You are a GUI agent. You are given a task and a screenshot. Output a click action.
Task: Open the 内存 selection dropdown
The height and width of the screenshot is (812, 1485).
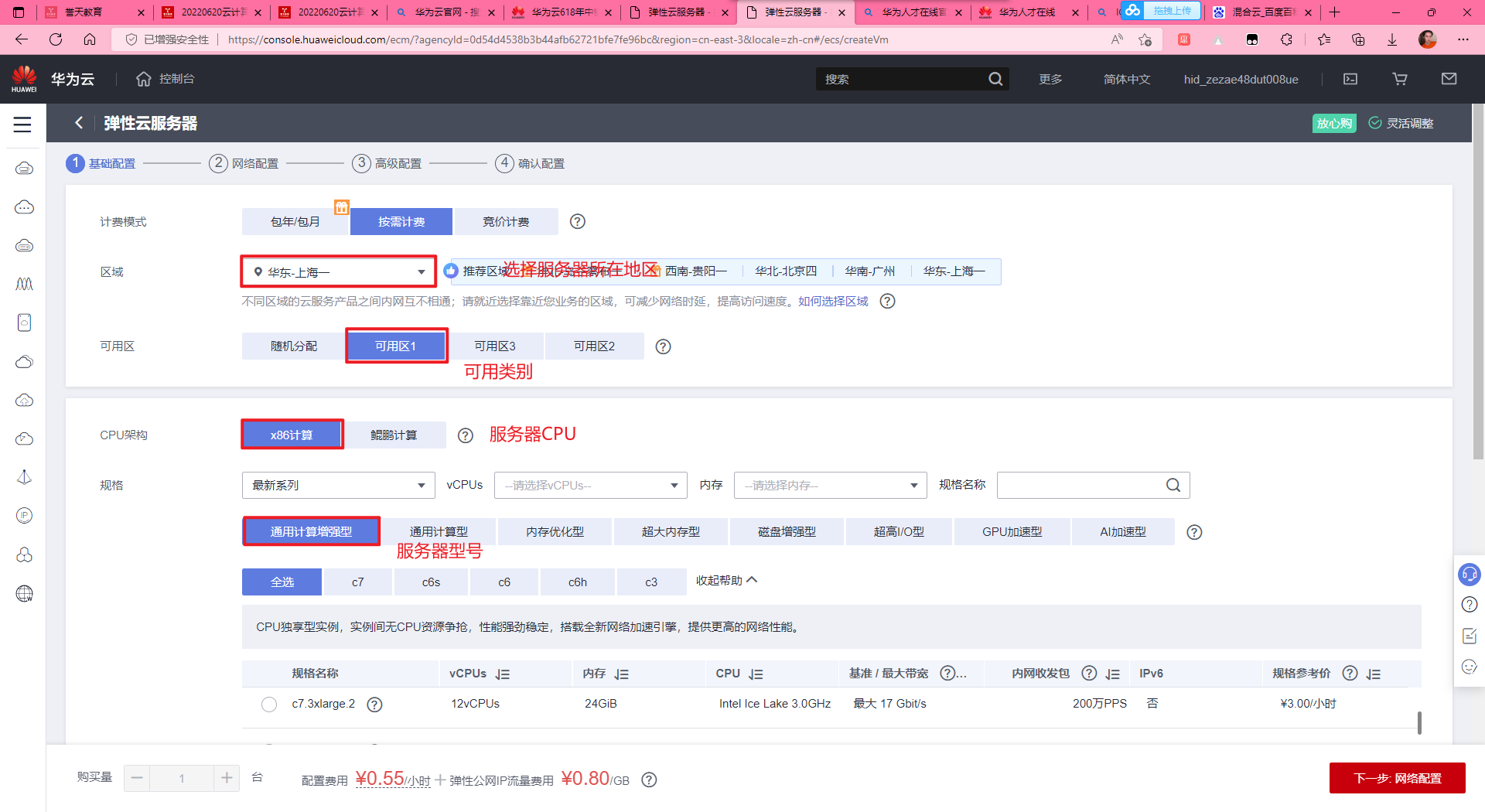pos(830,485)
